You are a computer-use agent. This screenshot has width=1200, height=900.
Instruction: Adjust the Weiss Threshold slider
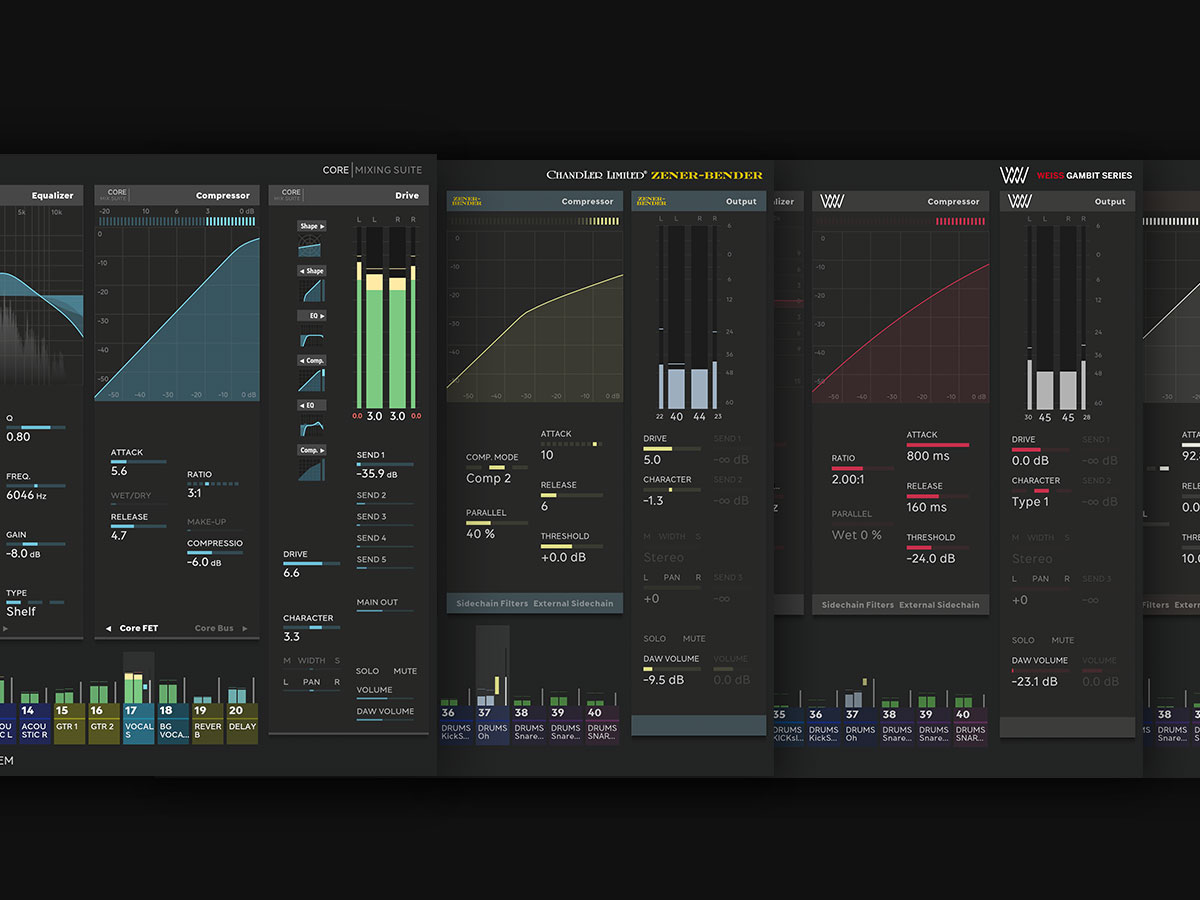(937, 547)
